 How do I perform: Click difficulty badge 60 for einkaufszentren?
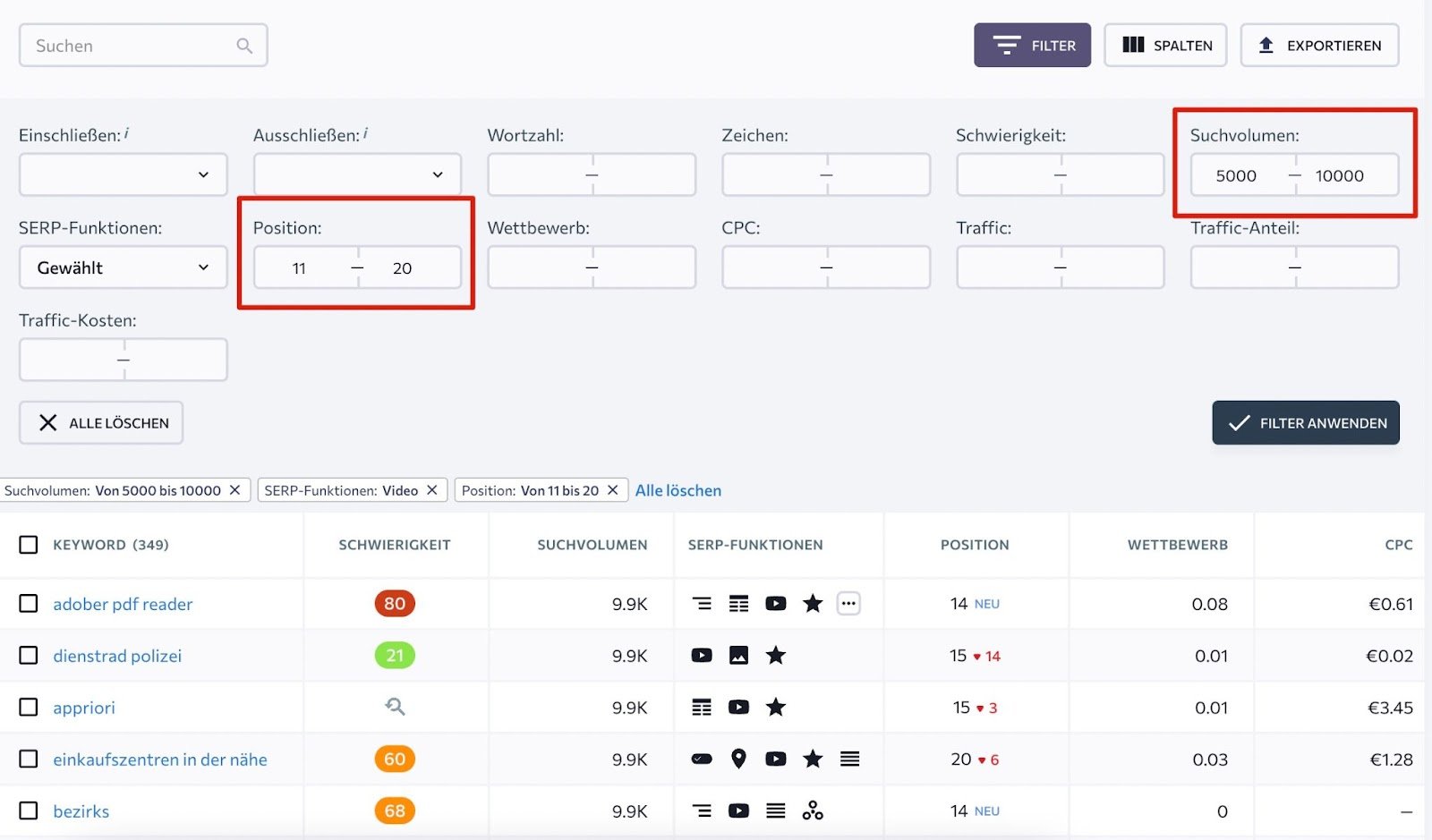pos(395,759)
